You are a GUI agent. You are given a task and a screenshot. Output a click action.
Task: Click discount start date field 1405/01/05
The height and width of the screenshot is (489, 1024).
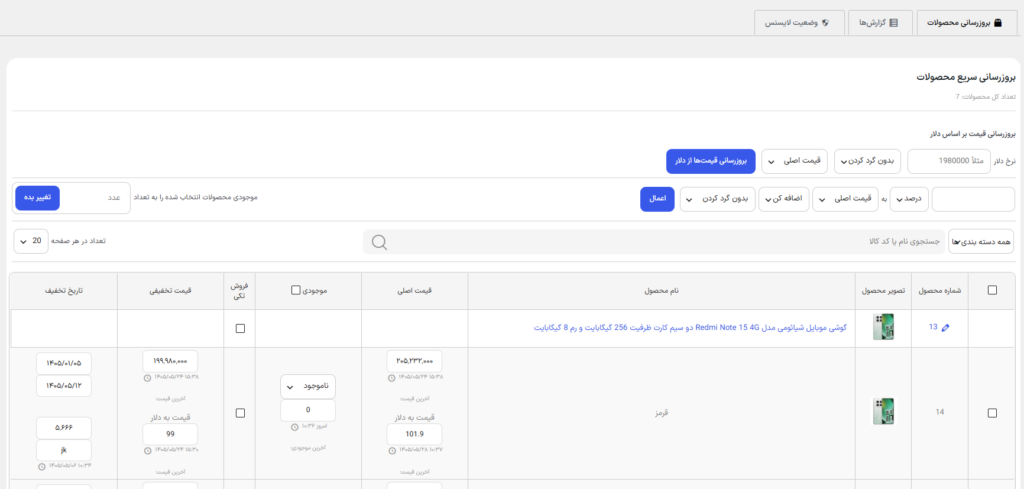click(64, 364)
